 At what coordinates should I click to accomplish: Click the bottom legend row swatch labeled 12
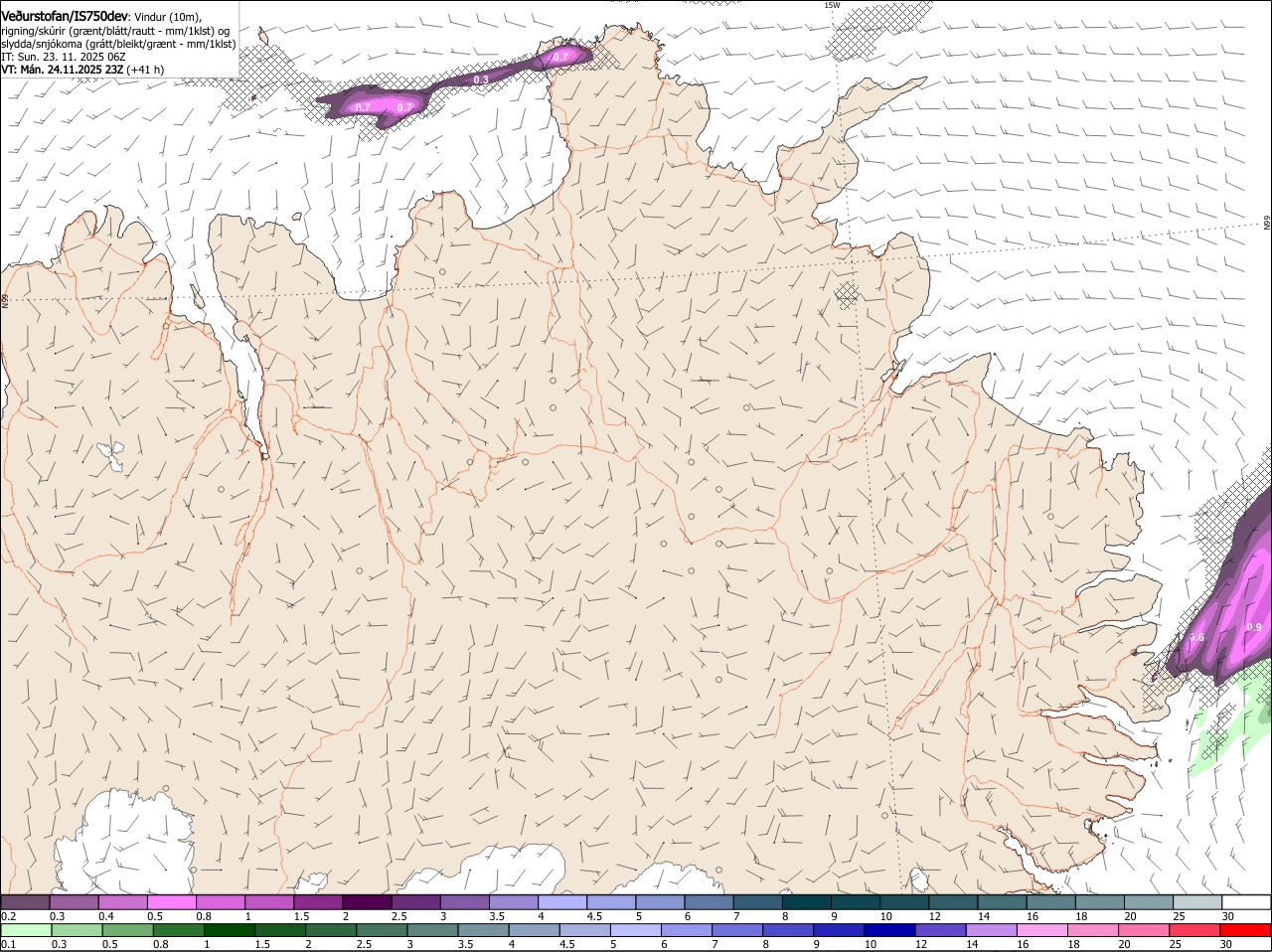point(939,930)
